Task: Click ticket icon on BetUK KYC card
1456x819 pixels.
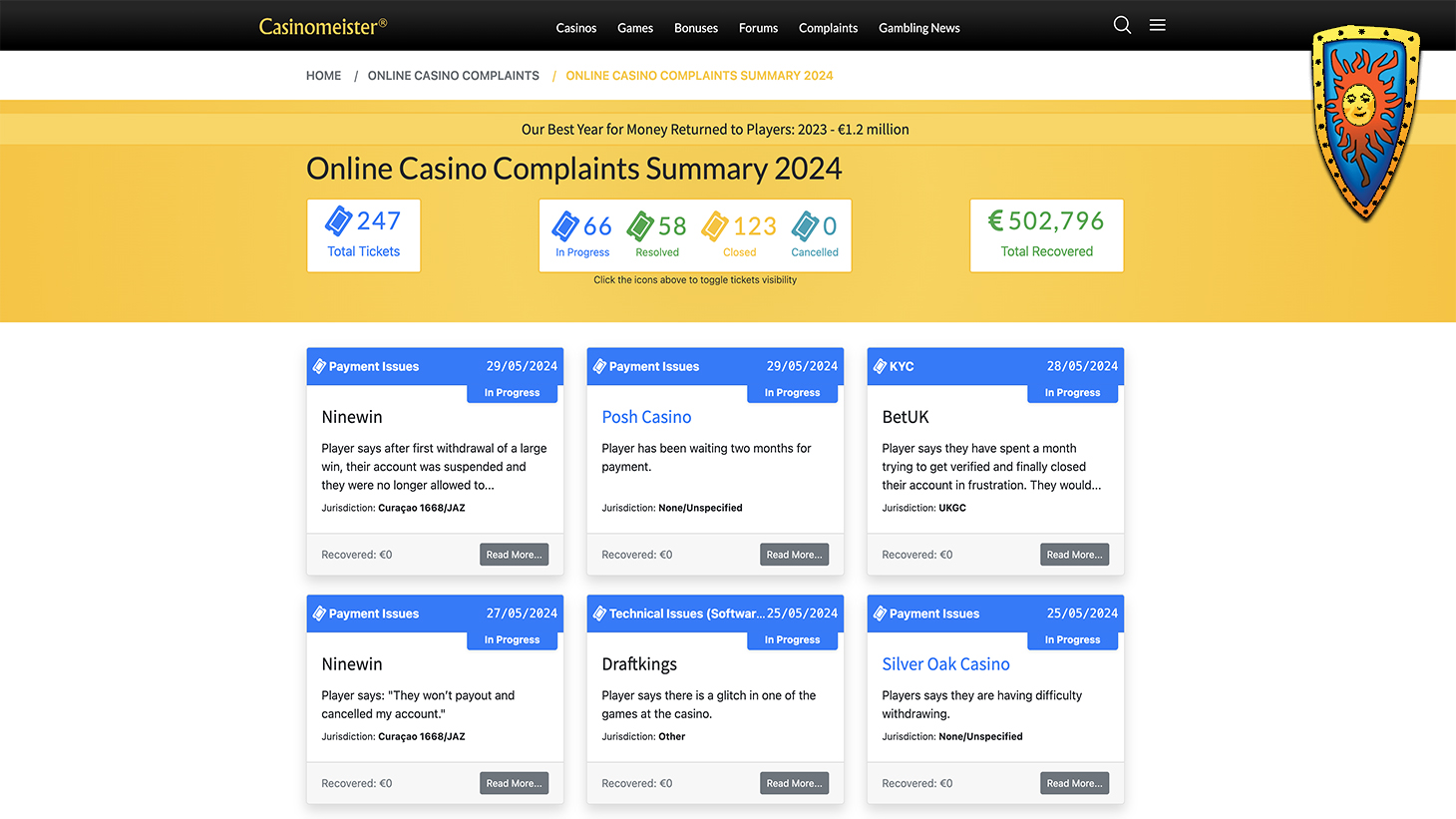Action: [880, 366]
